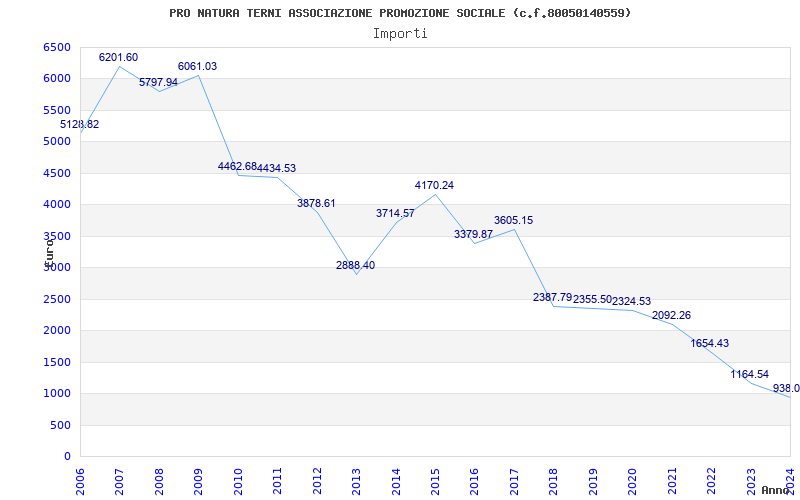Select year 2008 on x-axis
800x500 pixels.
coord(159,482)
